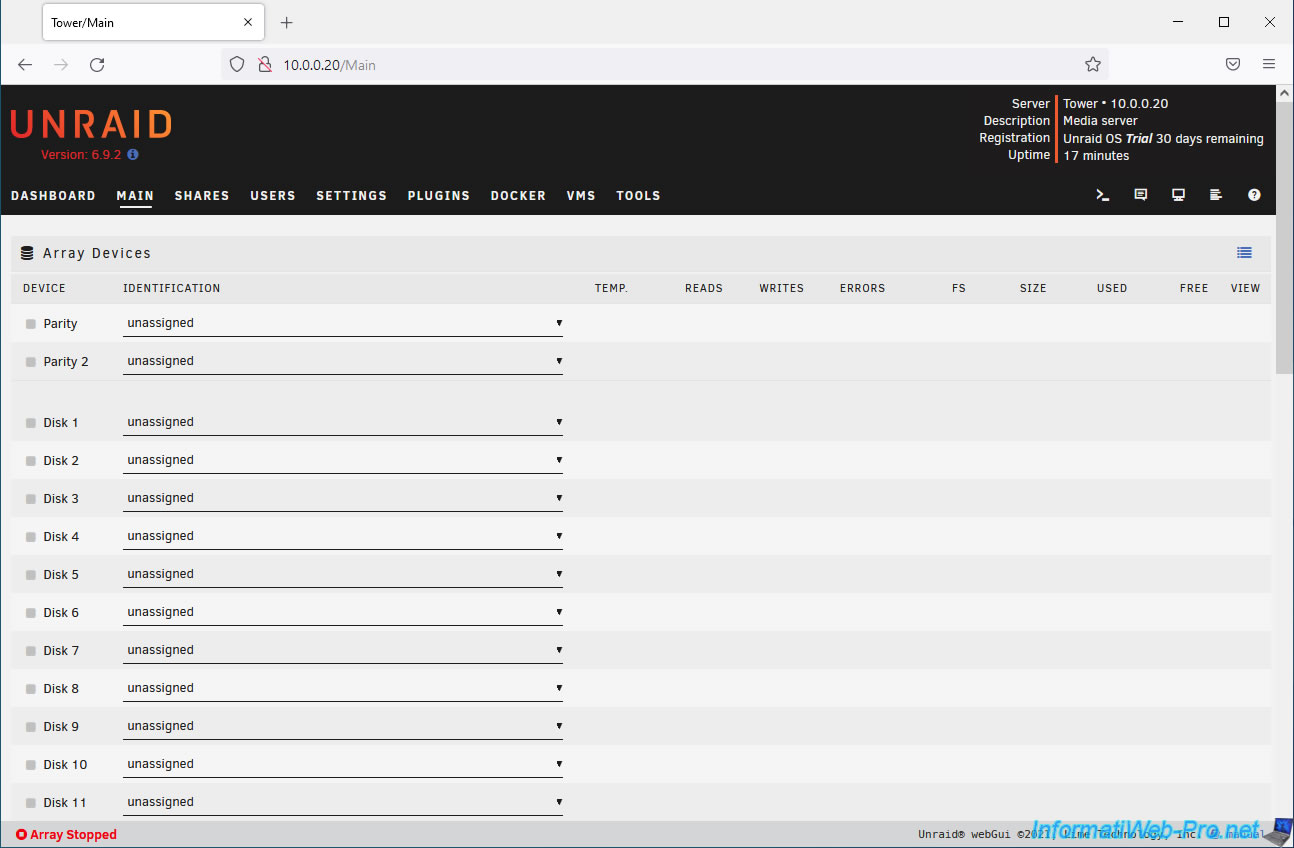Viewport: 1294px width, 848px height.
Task: Click the Array Devices database icon
Action: point(27,254)
